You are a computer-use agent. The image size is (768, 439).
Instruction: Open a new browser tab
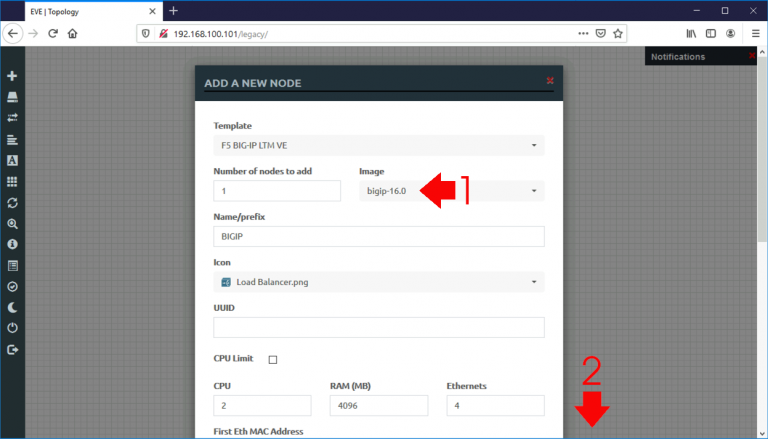click(x=173, y=11)
